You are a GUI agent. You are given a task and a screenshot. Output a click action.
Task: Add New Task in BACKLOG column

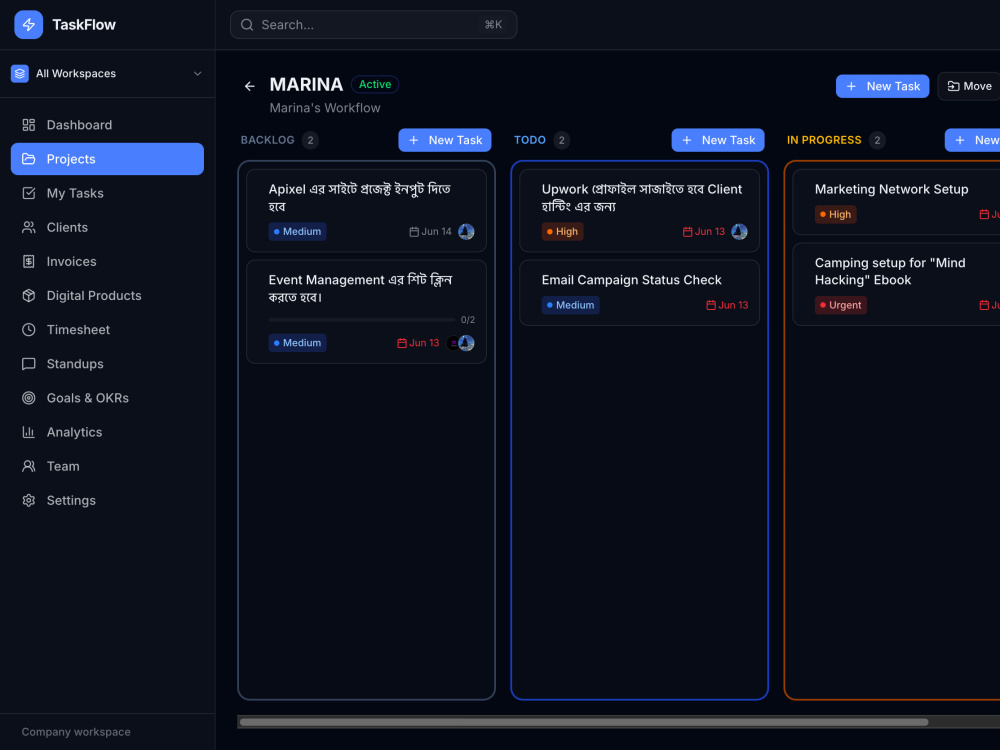point(445,140)
